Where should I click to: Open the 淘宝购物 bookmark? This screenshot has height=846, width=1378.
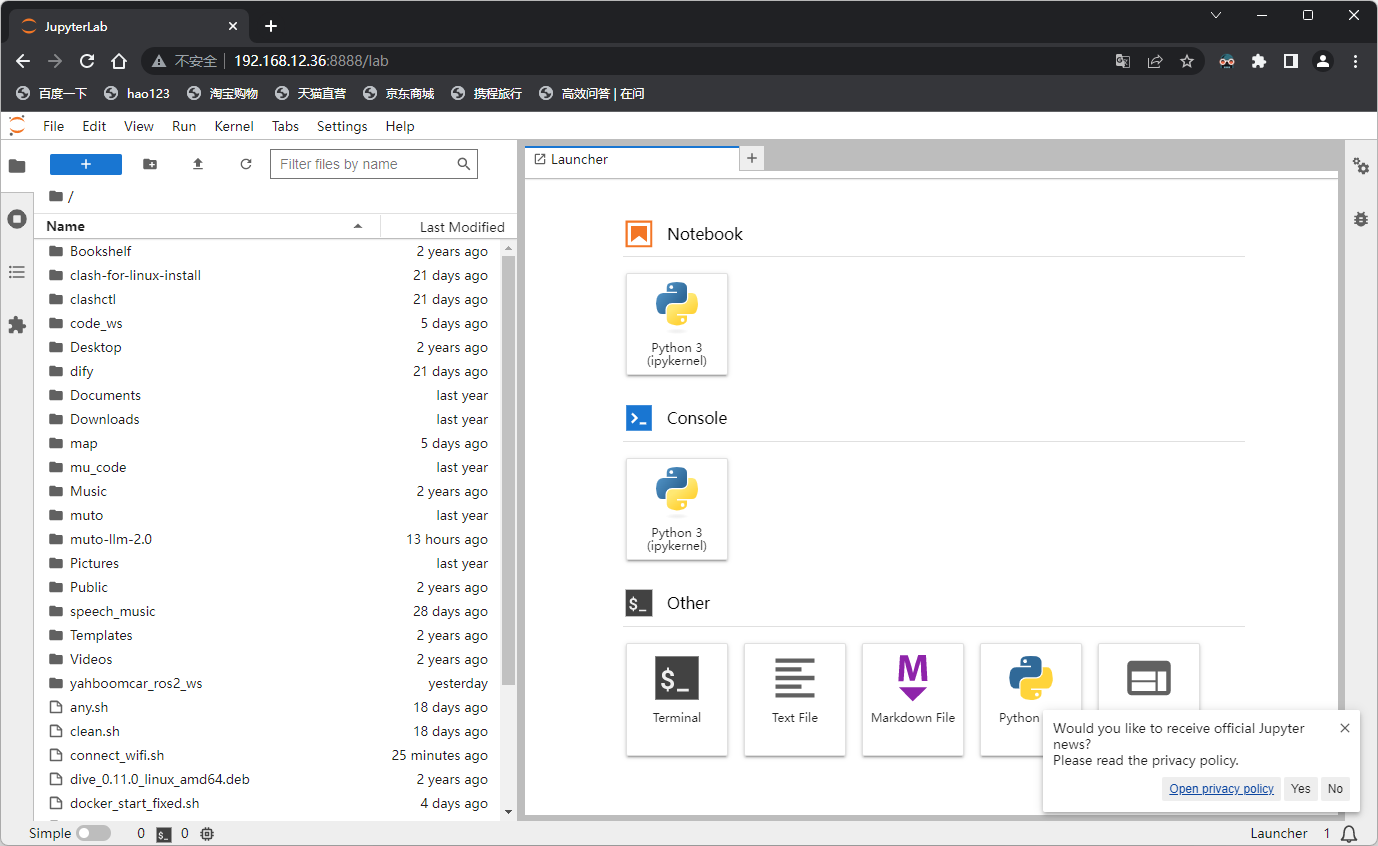pyautogui.click(x=222, y=93)
